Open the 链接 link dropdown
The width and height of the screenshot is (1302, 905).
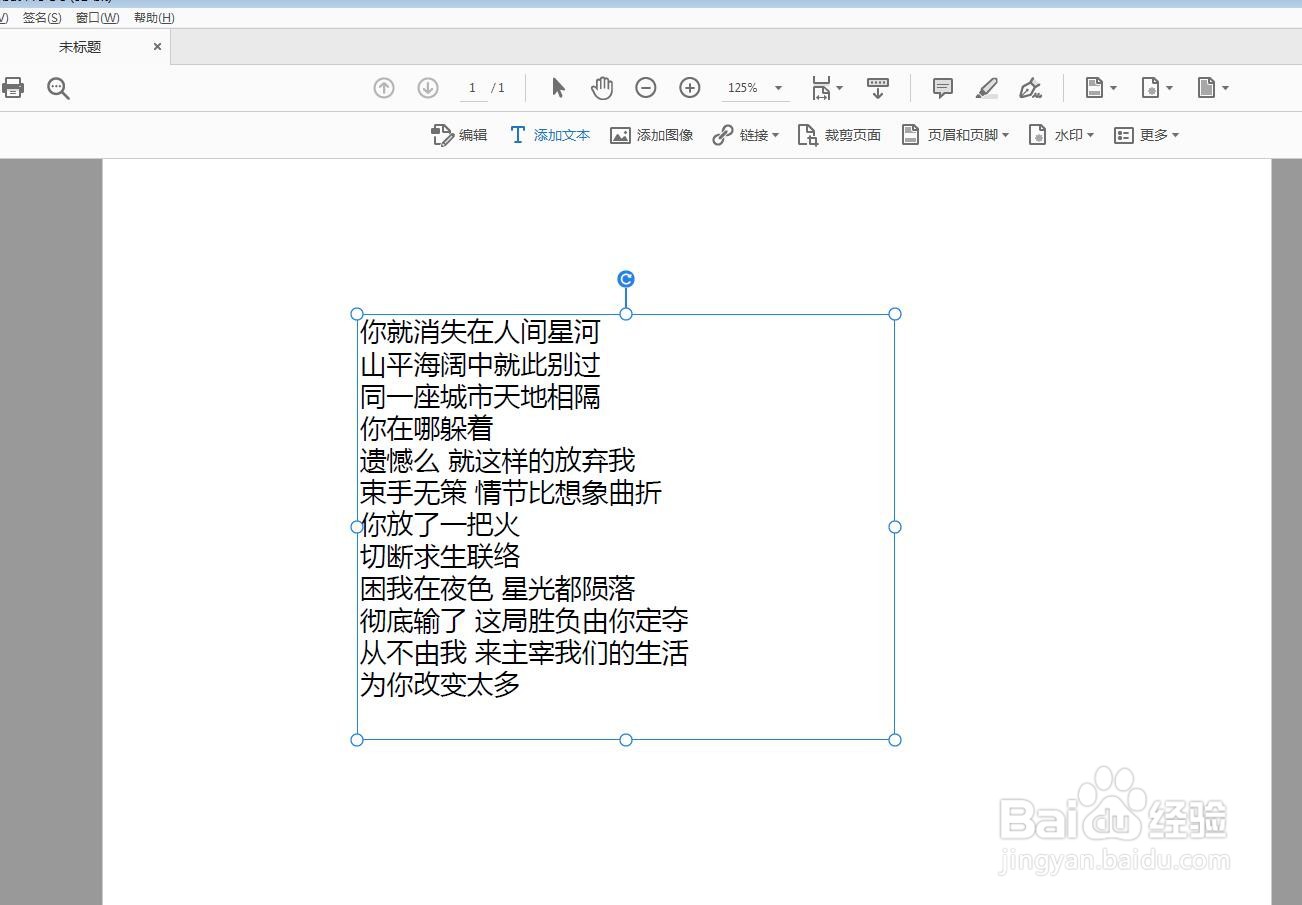(746, 135)
